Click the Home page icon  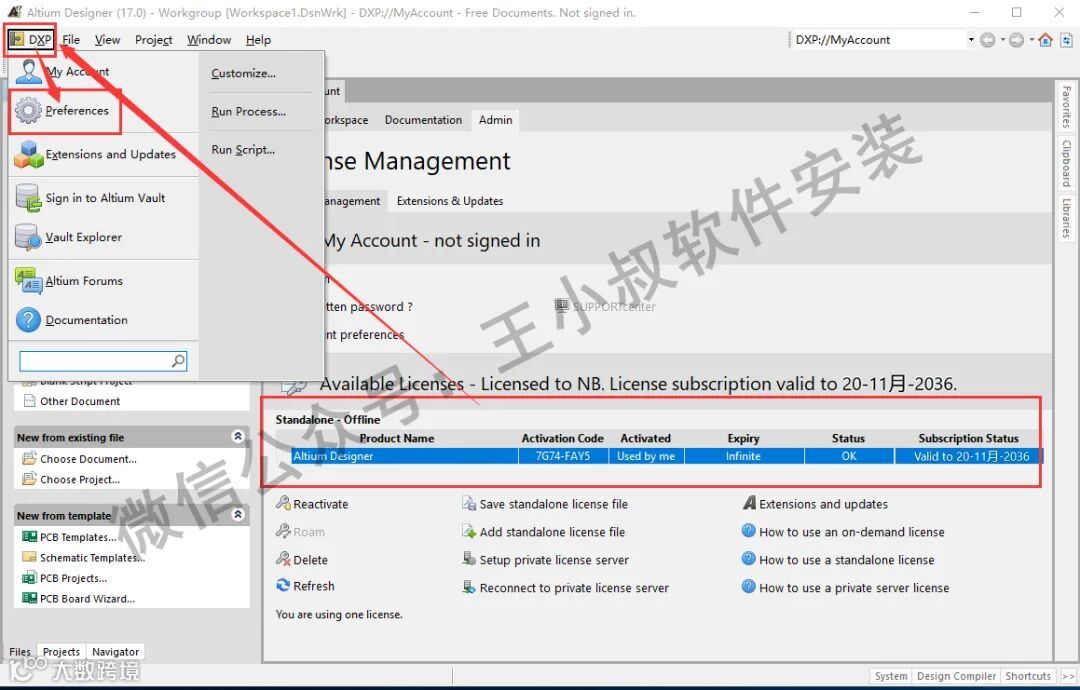(1046, 40)
